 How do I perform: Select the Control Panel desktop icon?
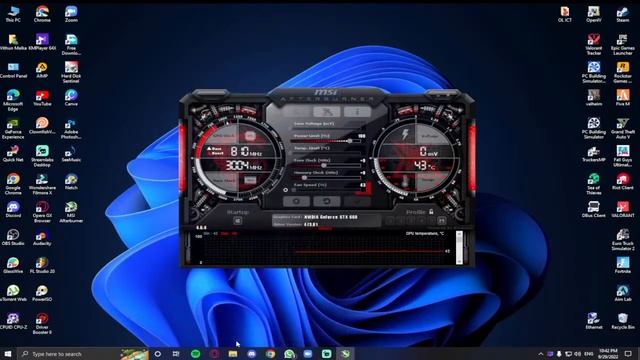pyautogui.click(x=13, y=70)
